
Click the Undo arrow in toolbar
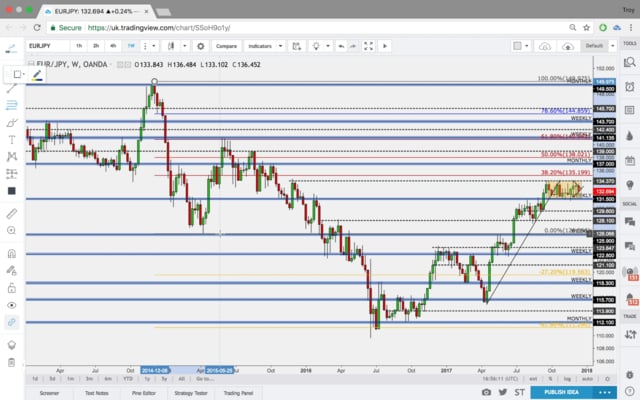[x=341, y=46]
